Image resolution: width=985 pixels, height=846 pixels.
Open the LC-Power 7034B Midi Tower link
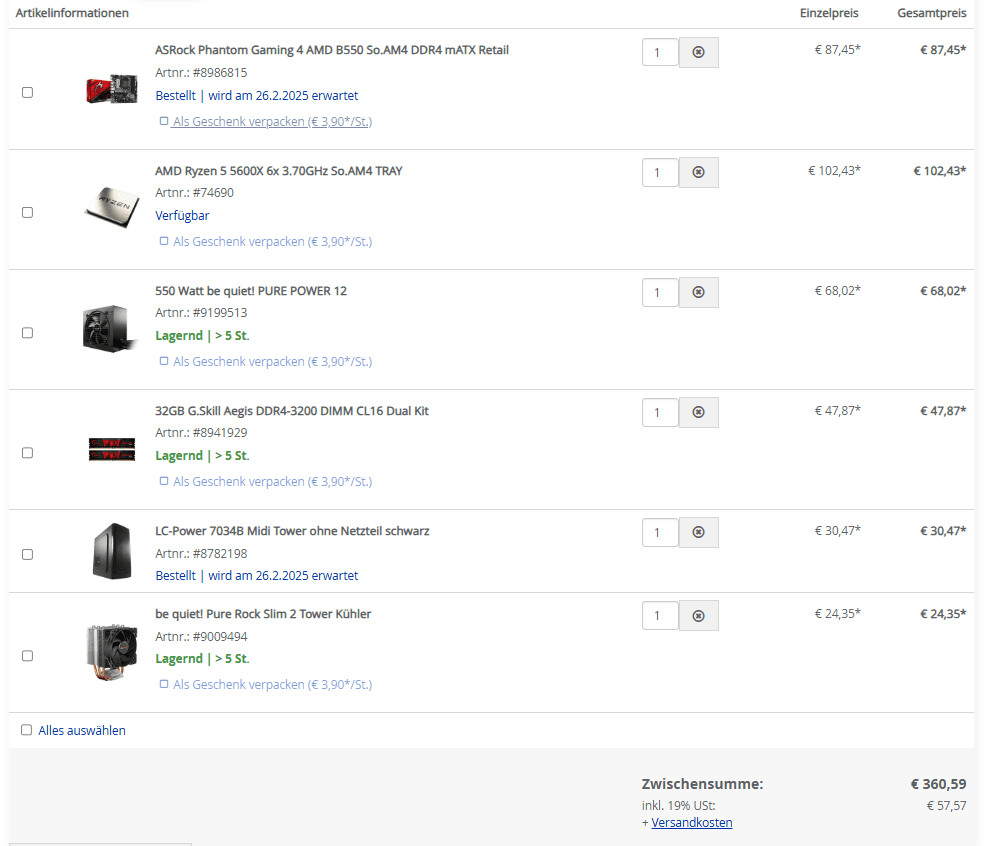point(292,531)
